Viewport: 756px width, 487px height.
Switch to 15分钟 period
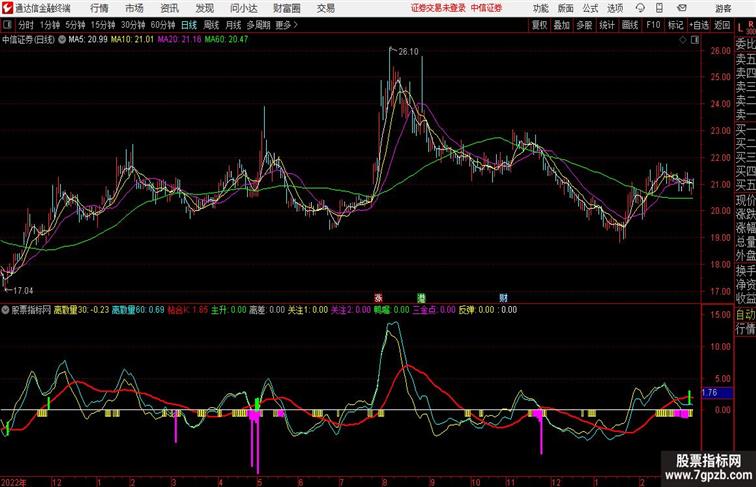(x=103, y=25)
